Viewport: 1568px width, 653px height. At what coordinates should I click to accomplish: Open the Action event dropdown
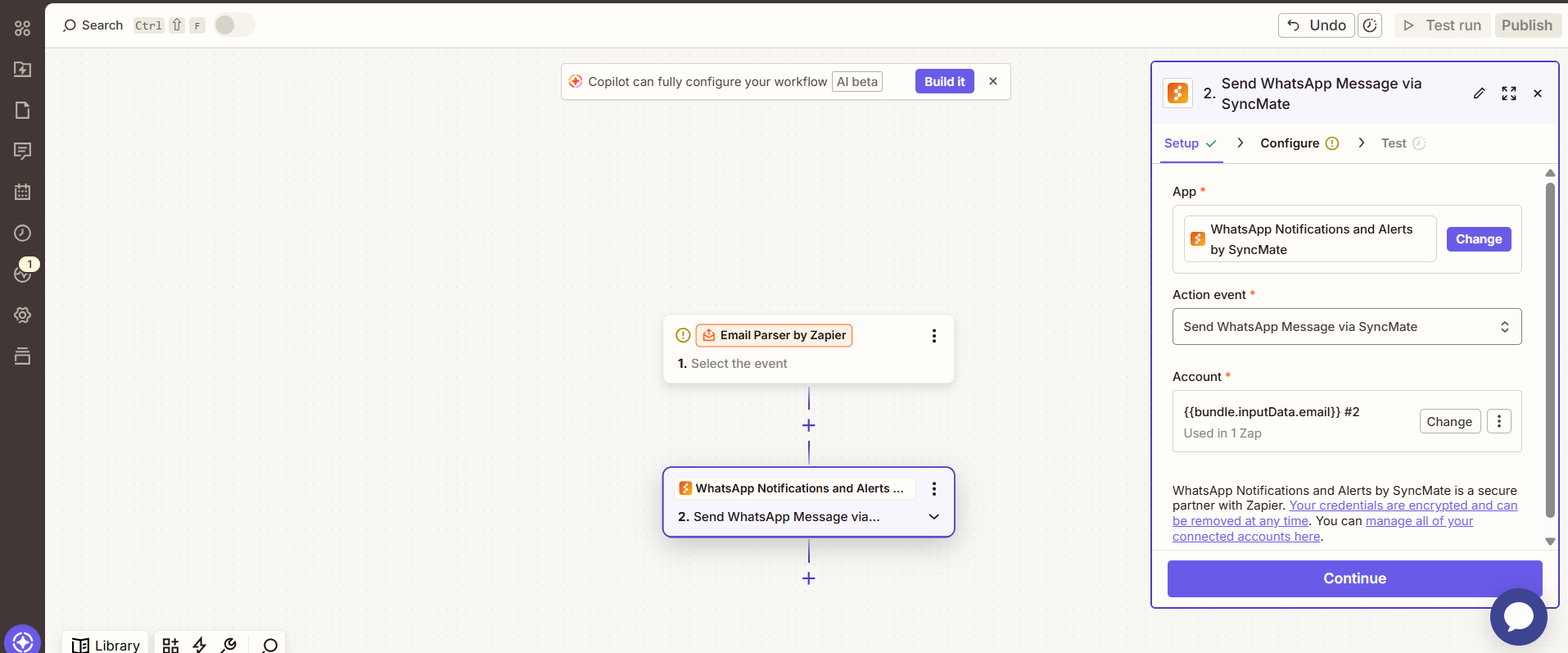pos(1346,327)
